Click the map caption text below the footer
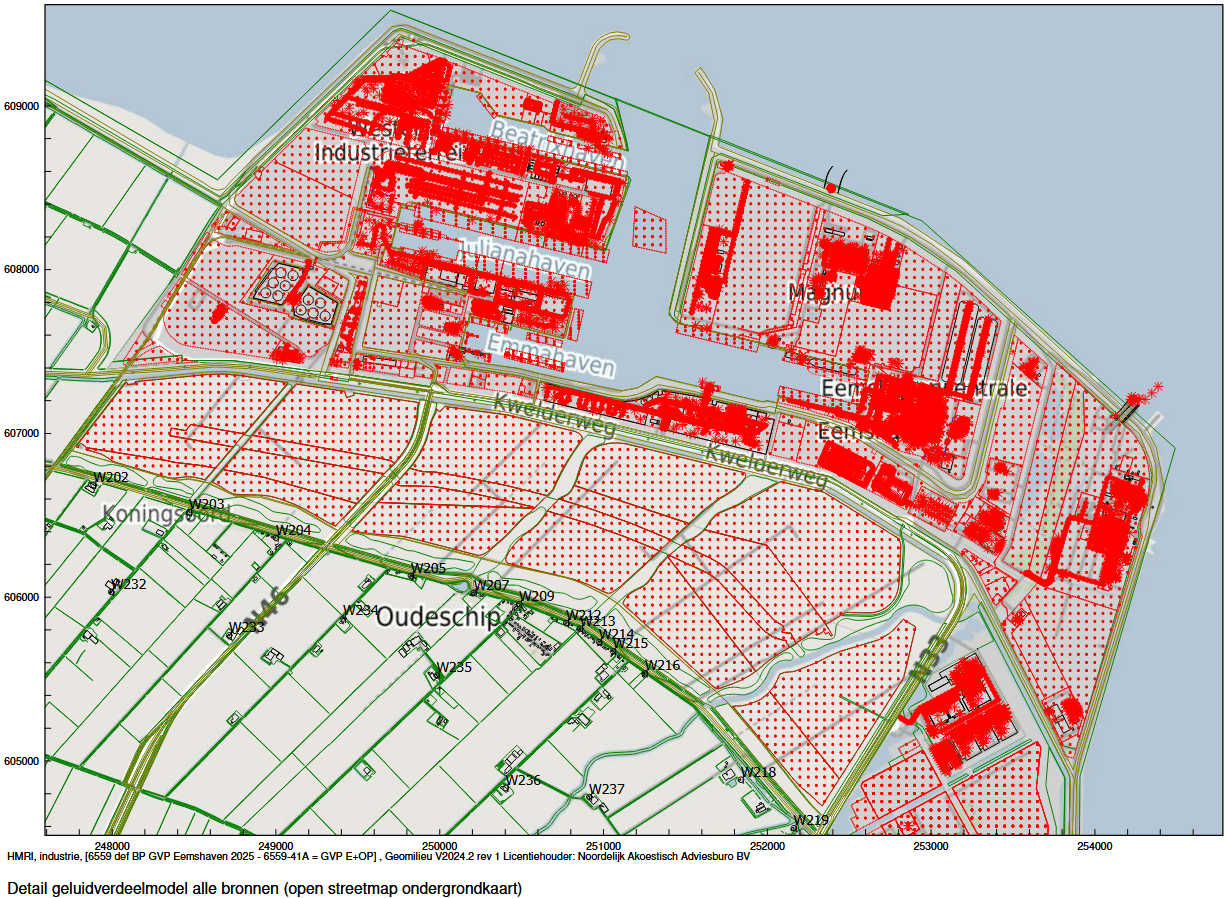1227x898 pixels. point(264,887)
